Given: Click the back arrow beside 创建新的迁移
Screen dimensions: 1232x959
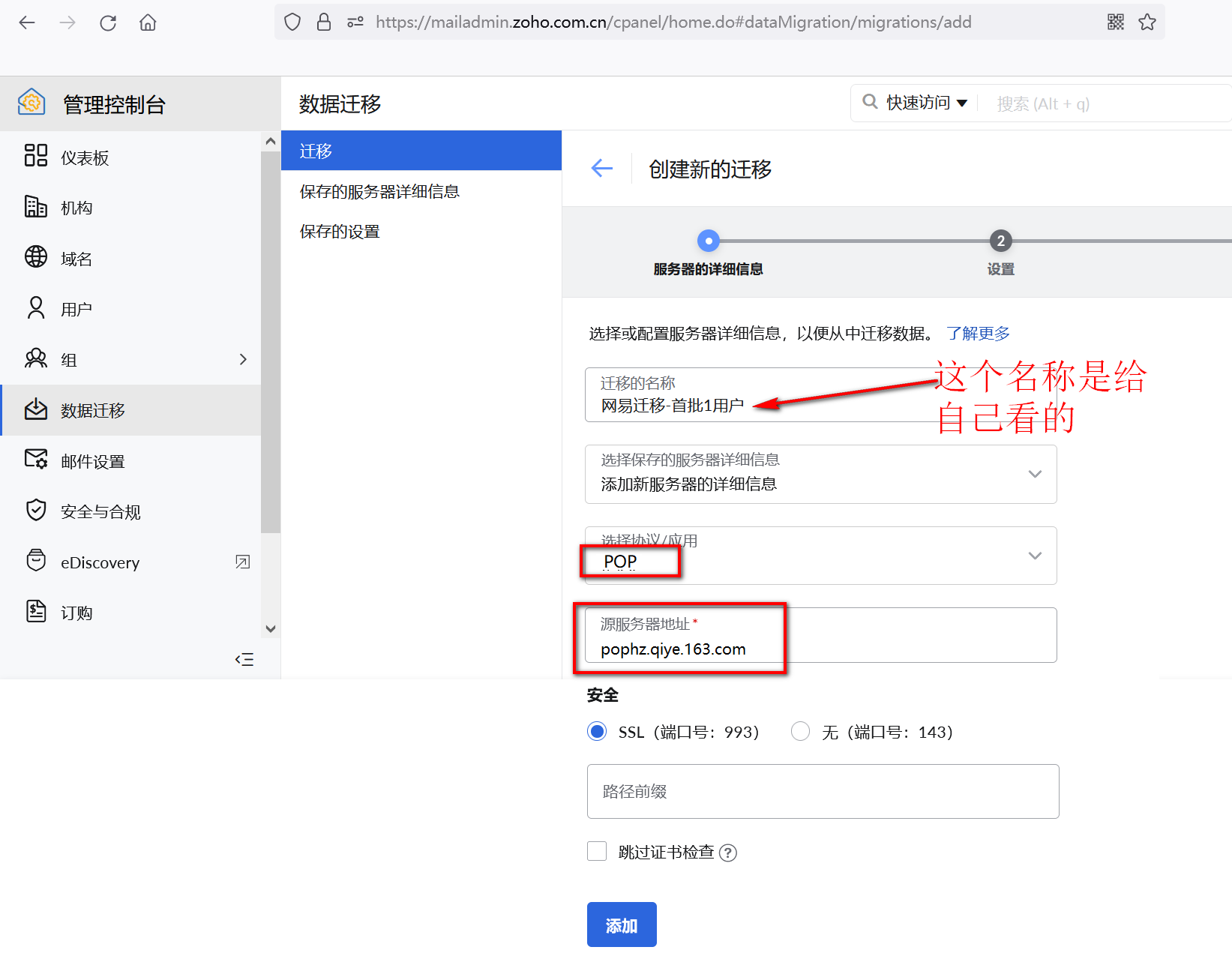Looking at the screenshot, I should (x=602, y=169).
